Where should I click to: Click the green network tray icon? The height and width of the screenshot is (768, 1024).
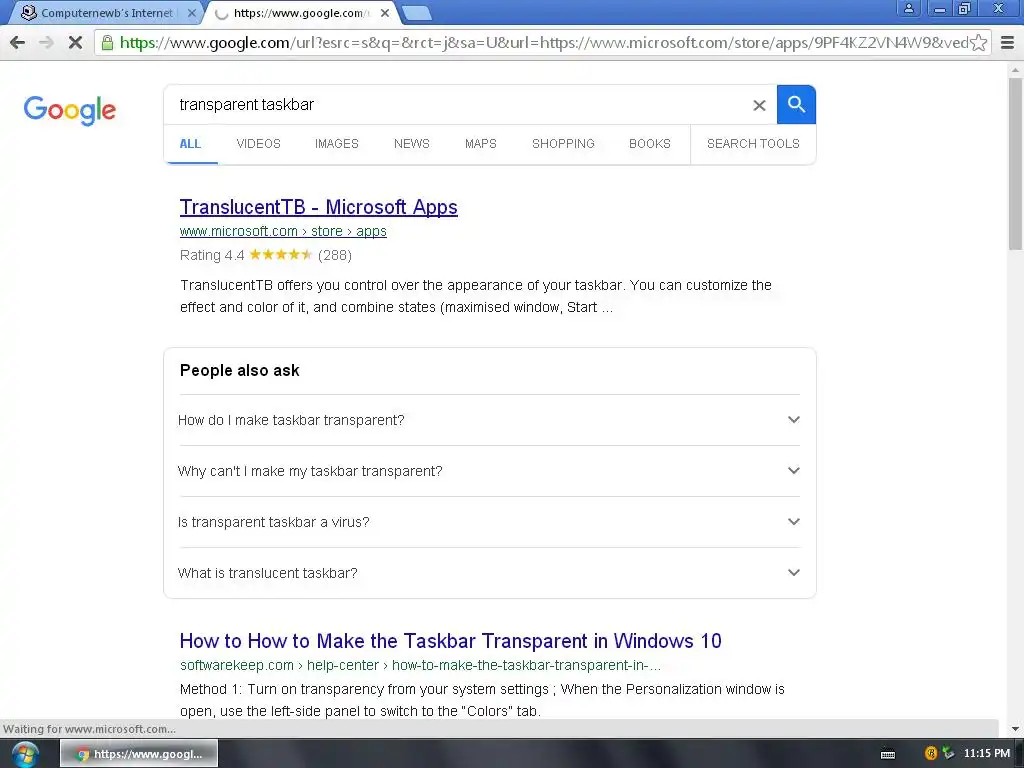948,754
